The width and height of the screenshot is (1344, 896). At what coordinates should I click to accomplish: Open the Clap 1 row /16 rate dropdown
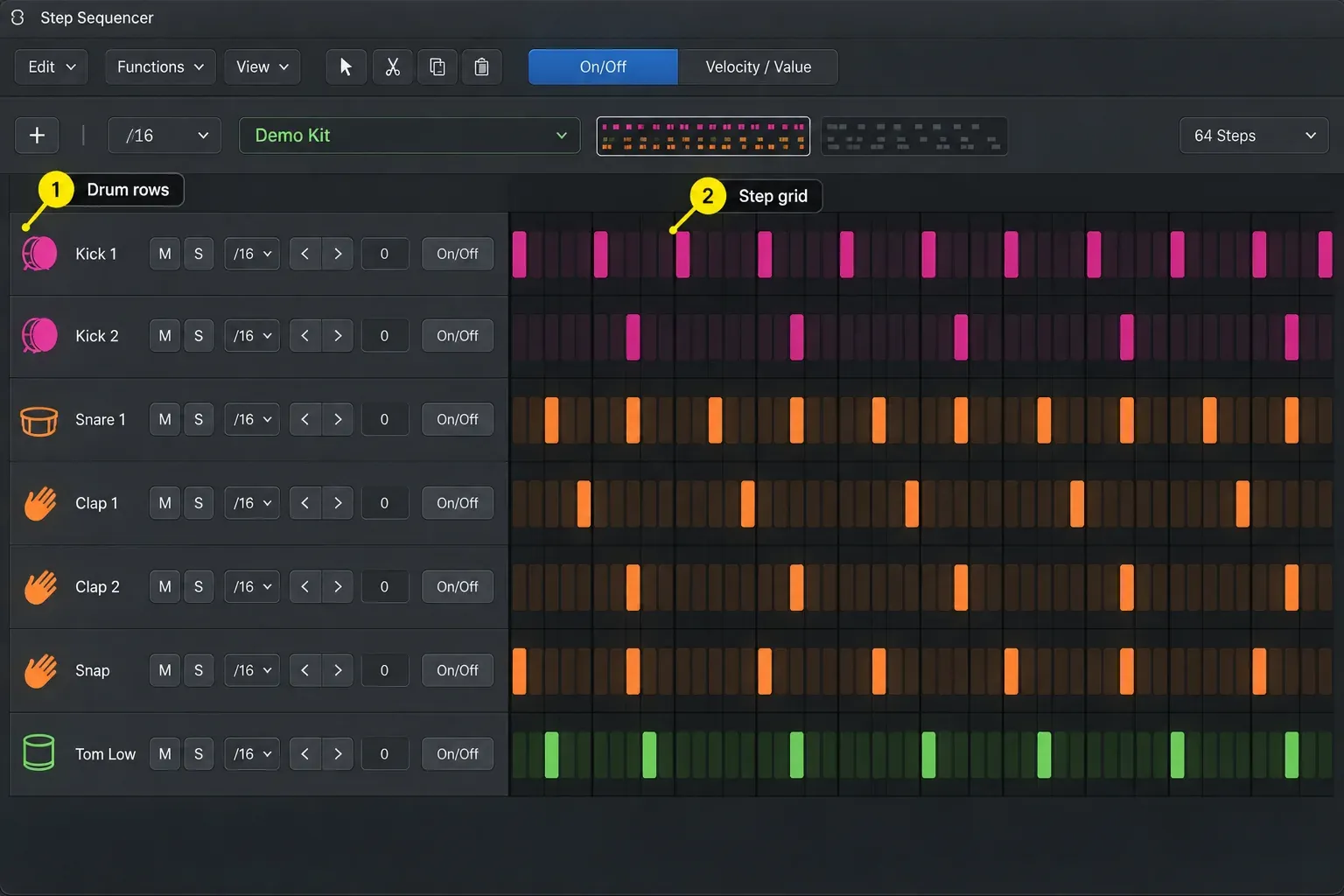tap(252, 503)
